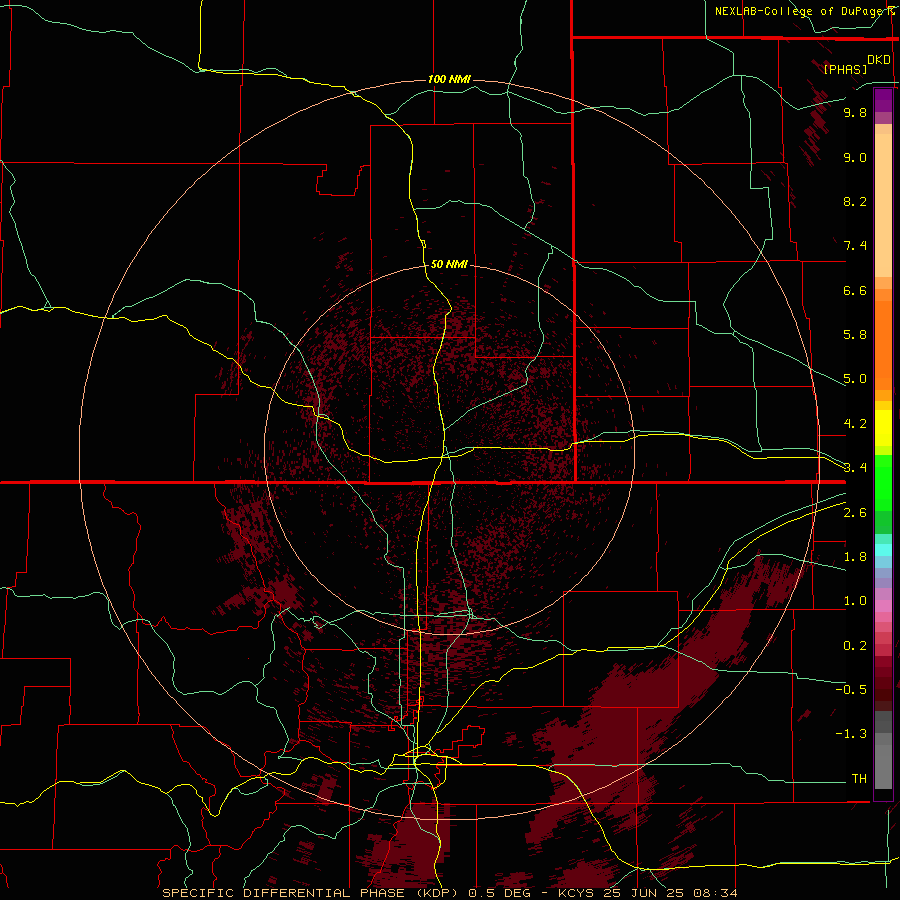
Task: Click the 8.2 scale value
Action: point(855,201)
